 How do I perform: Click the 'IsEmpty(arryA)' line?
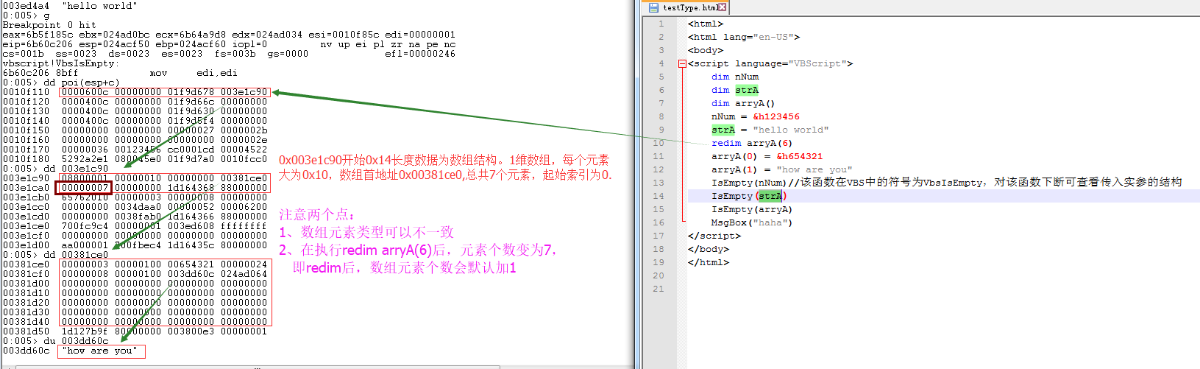(752, 209)
